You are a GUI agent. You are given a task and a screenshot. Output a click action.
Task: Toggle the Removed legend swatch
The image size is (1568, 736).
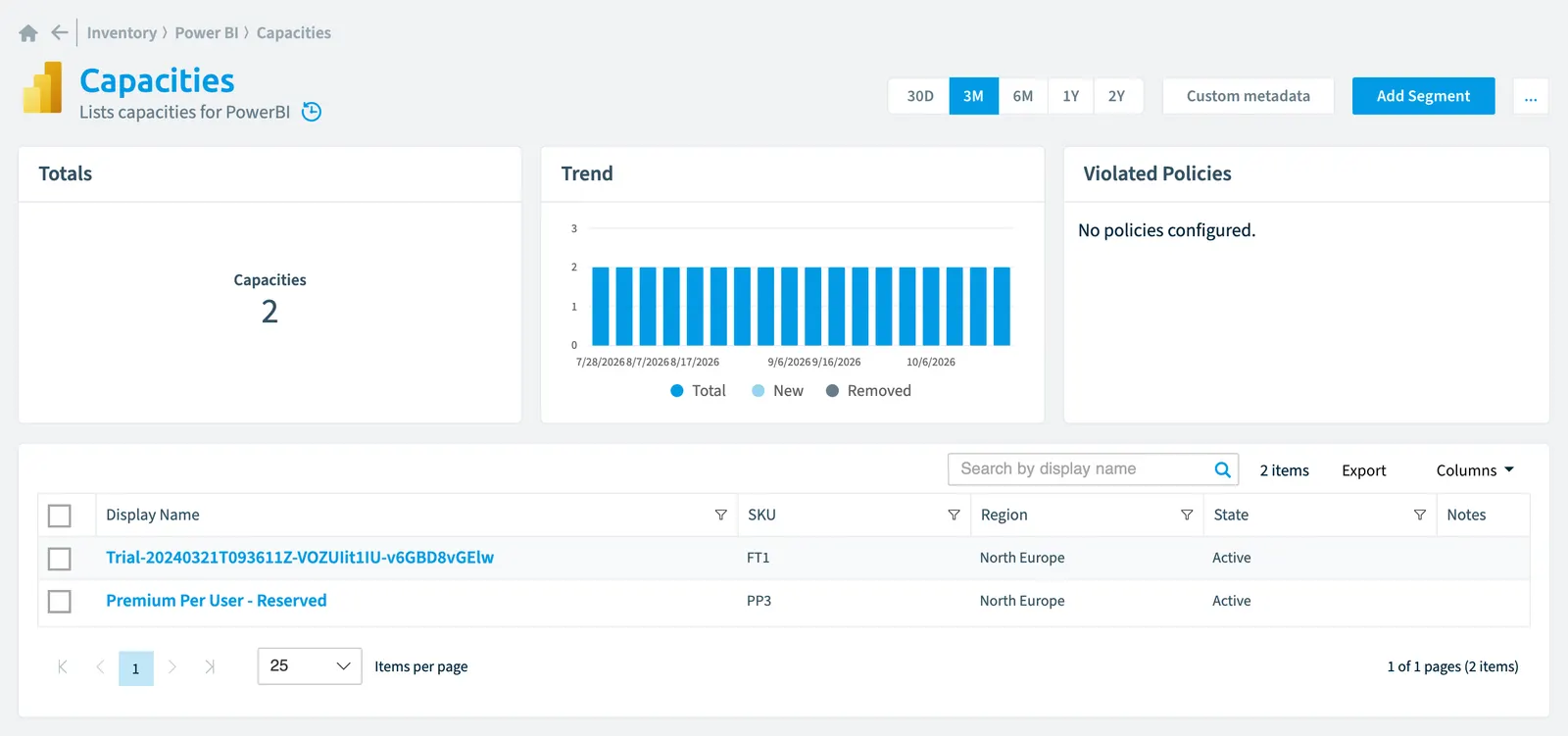(833, 391)
